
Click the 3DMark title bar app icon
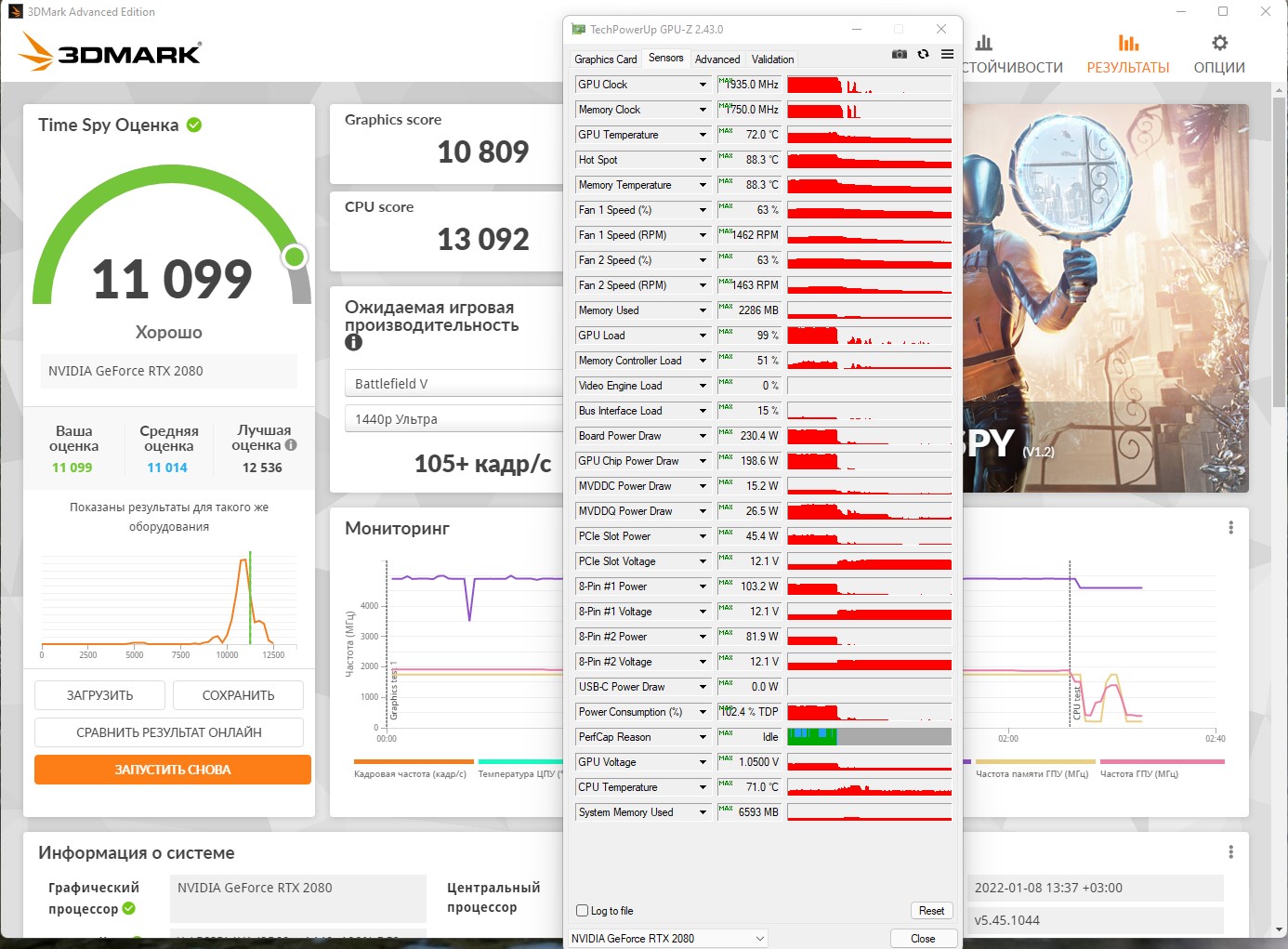coord(15,12)
